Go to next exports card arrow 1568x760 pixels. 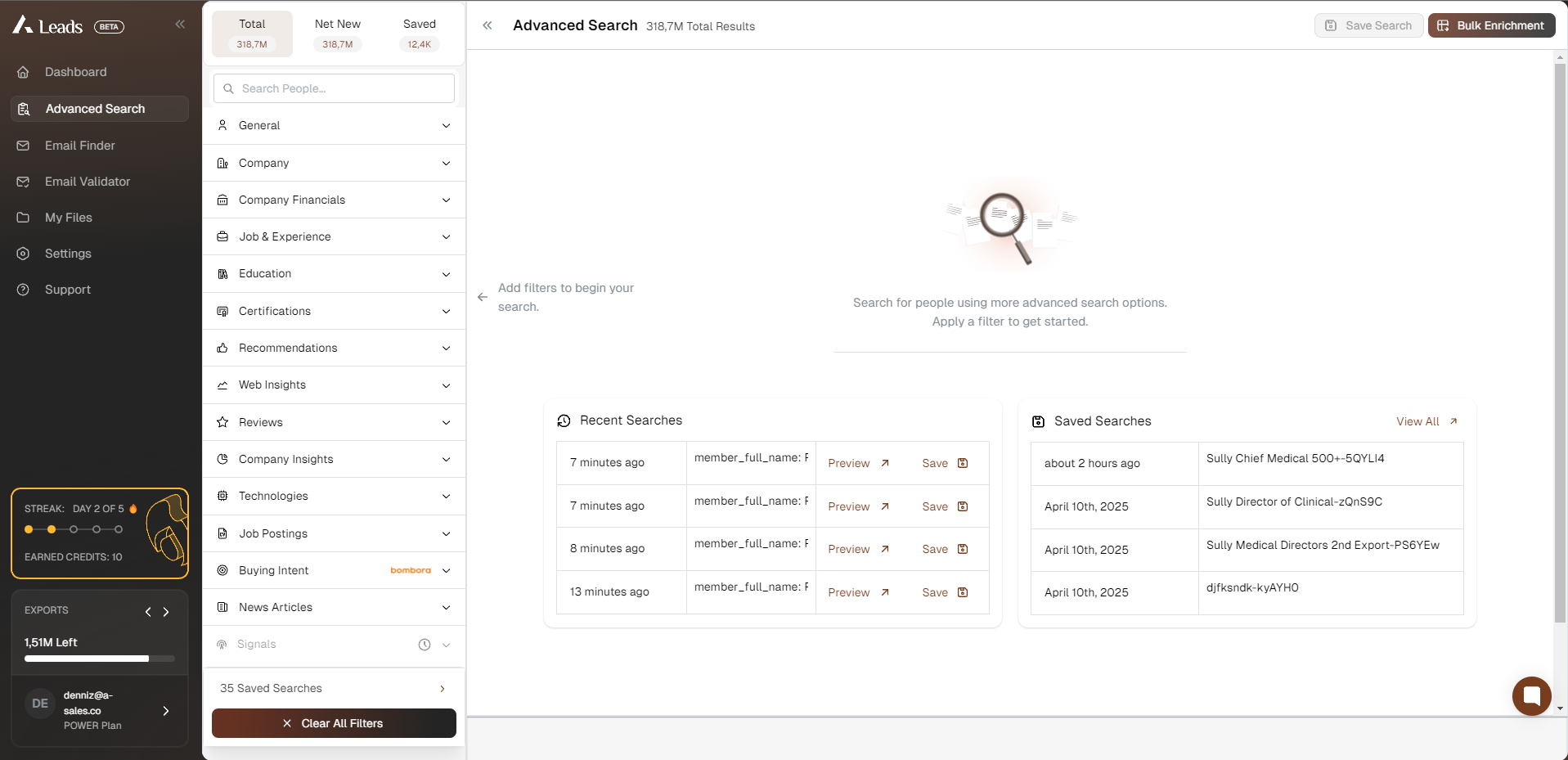166,612
